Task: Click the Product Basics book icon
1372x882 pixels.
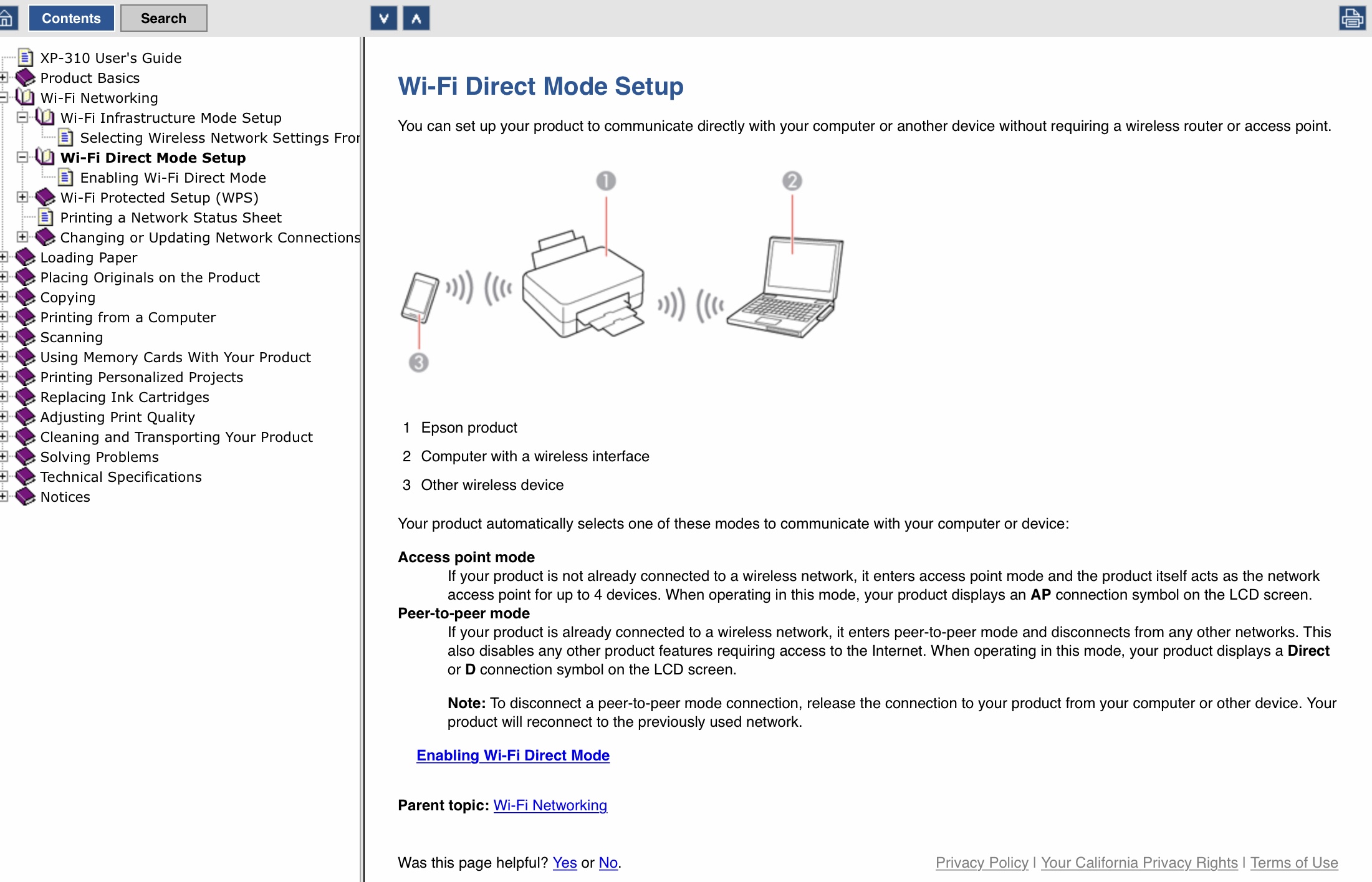Action: (x=26, y=77)
